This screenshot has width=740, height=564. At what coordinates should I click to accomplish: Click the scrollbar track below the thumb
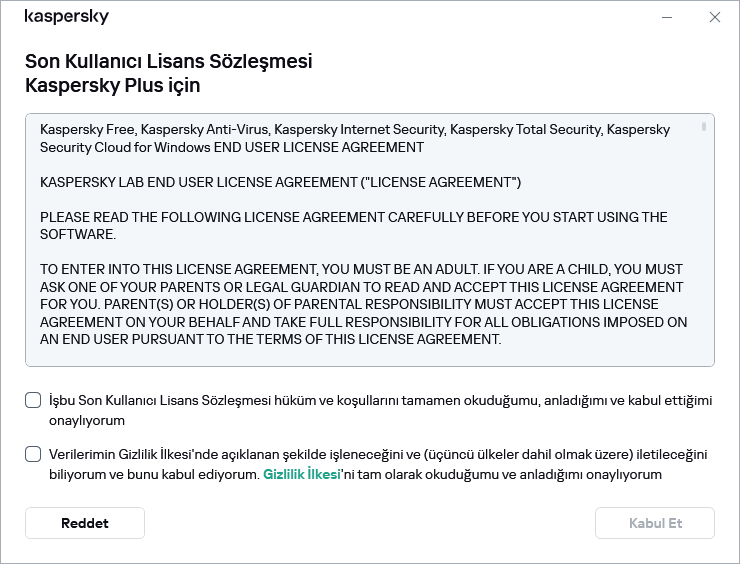[x=704, y=250]
